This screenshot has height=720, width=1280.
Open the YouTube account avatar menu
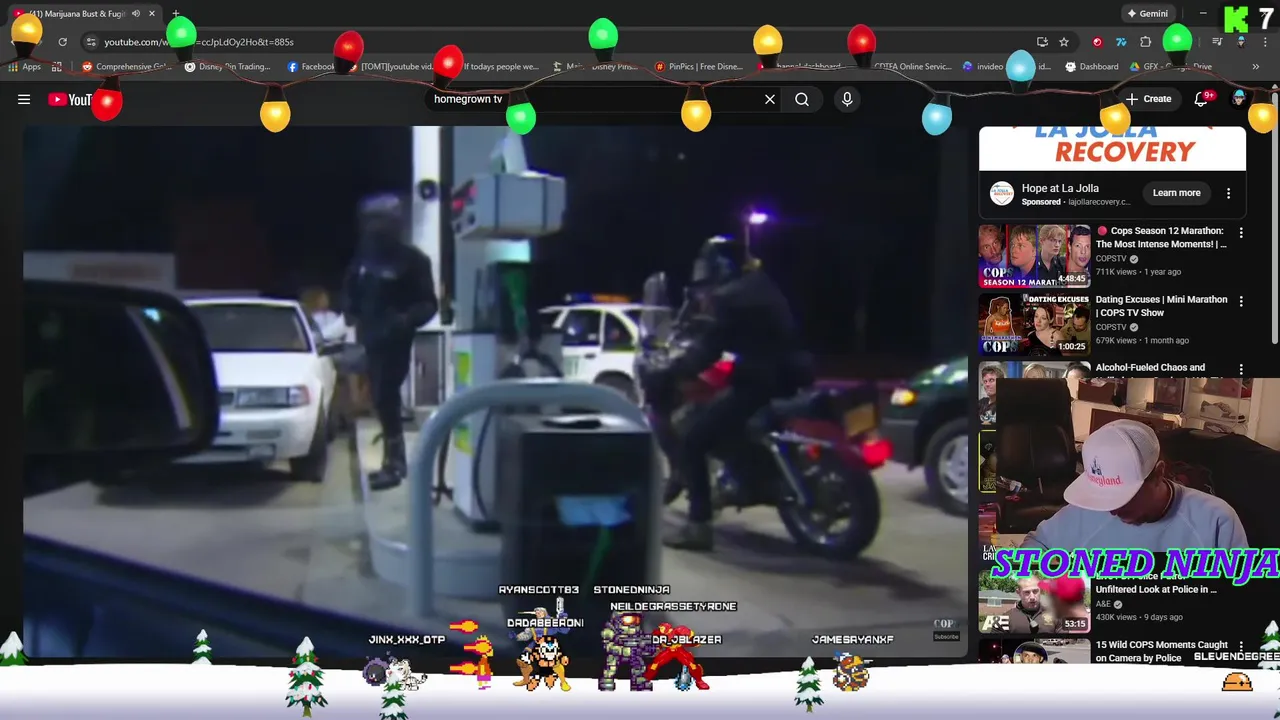pos(1240,99)
